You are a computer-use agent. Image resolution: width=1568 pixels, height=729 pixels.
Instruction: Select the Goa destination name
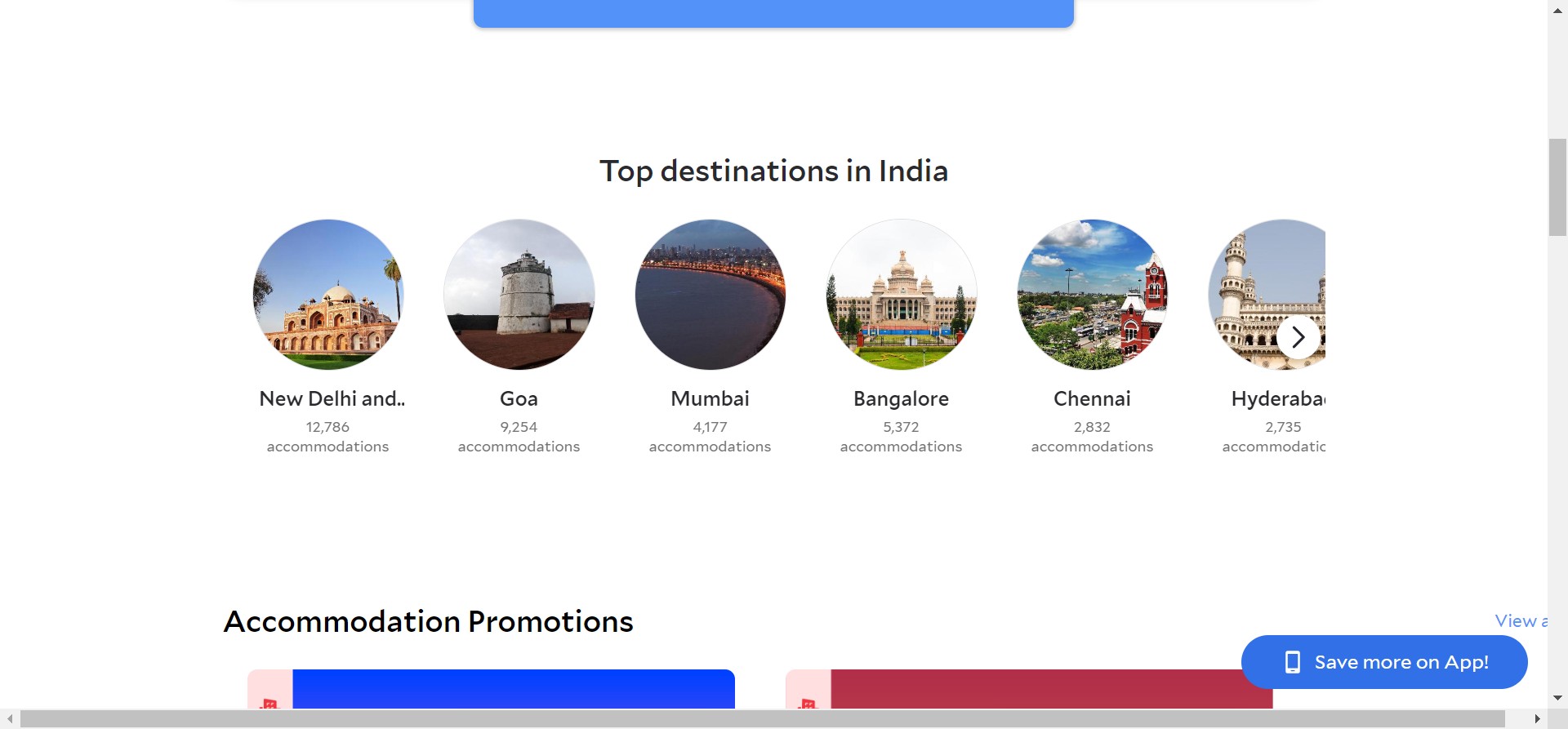(519, 399)
